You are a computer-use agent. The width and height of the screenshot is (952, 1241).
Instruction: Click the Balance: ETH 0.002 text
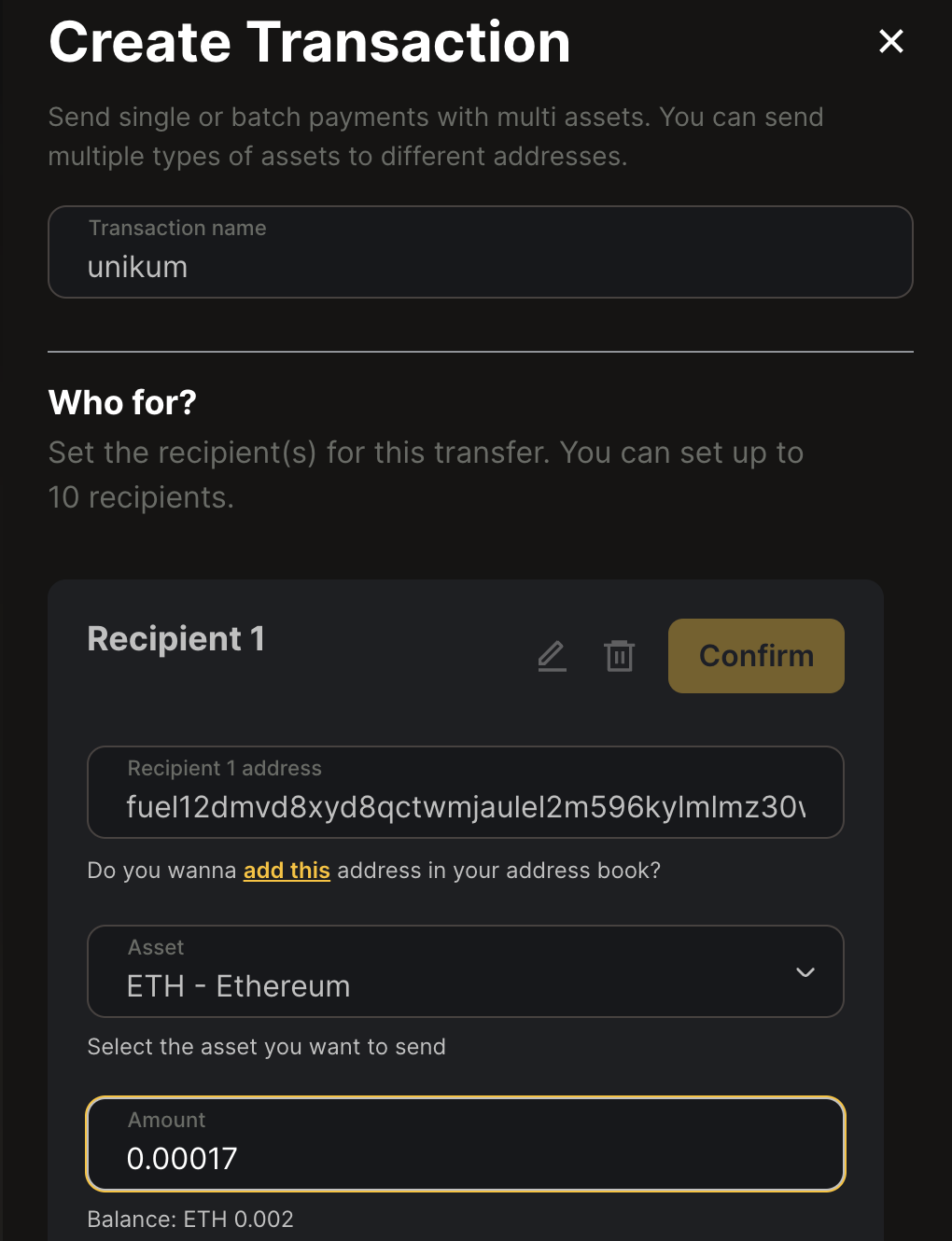click(190, 1220)
